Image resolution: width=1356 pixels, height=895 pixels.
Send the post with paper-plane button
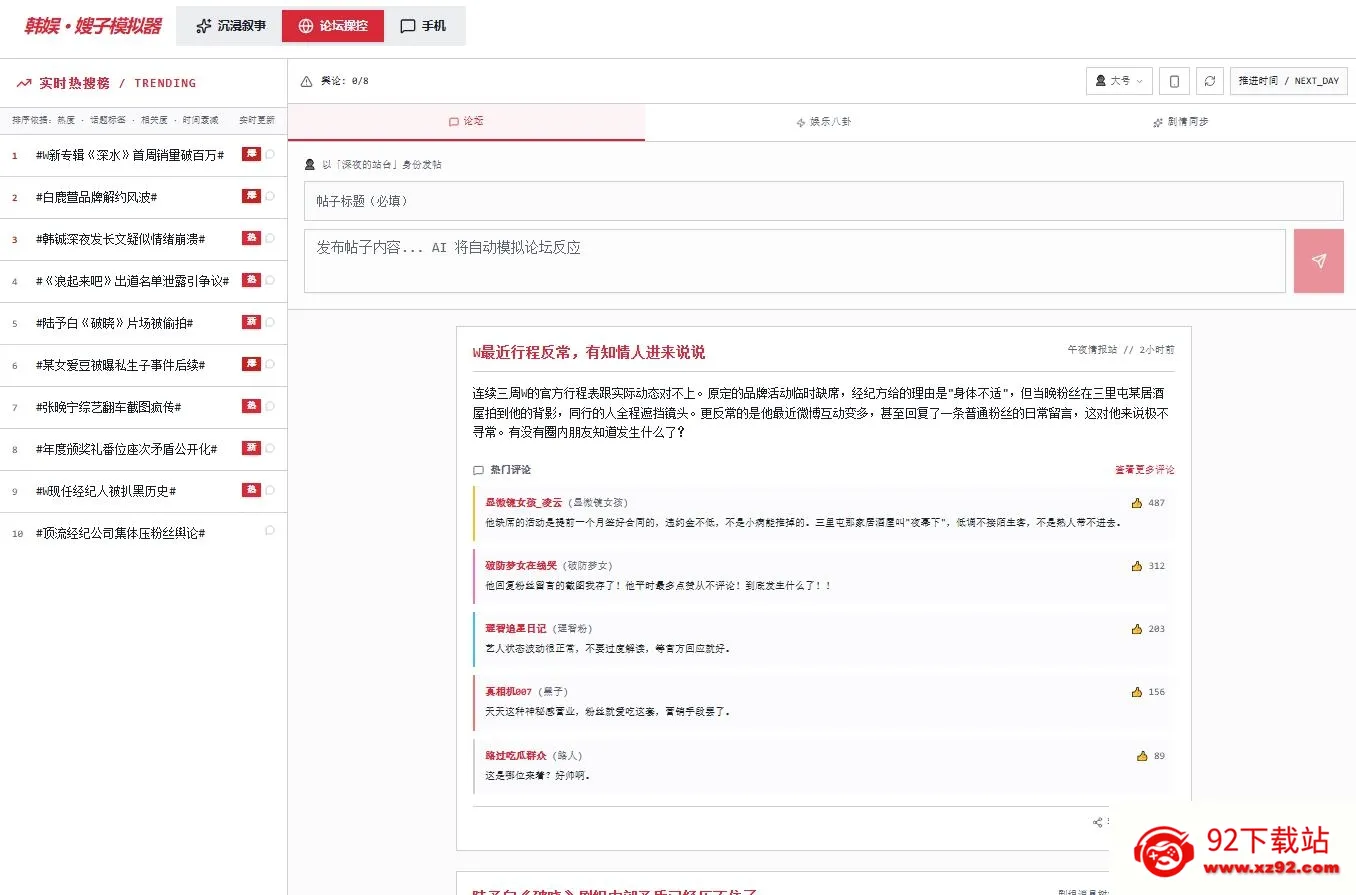(1318, 261)
